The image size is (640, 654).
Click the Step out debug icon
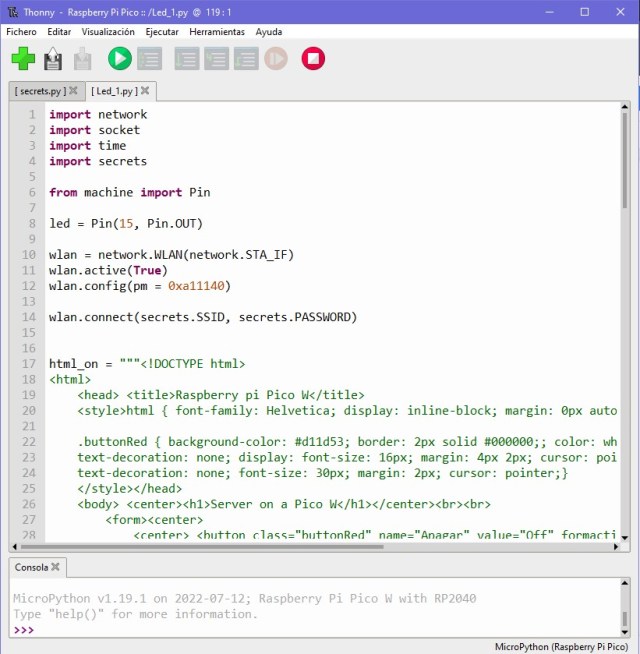pyautogui.click(x=246, y=58)
